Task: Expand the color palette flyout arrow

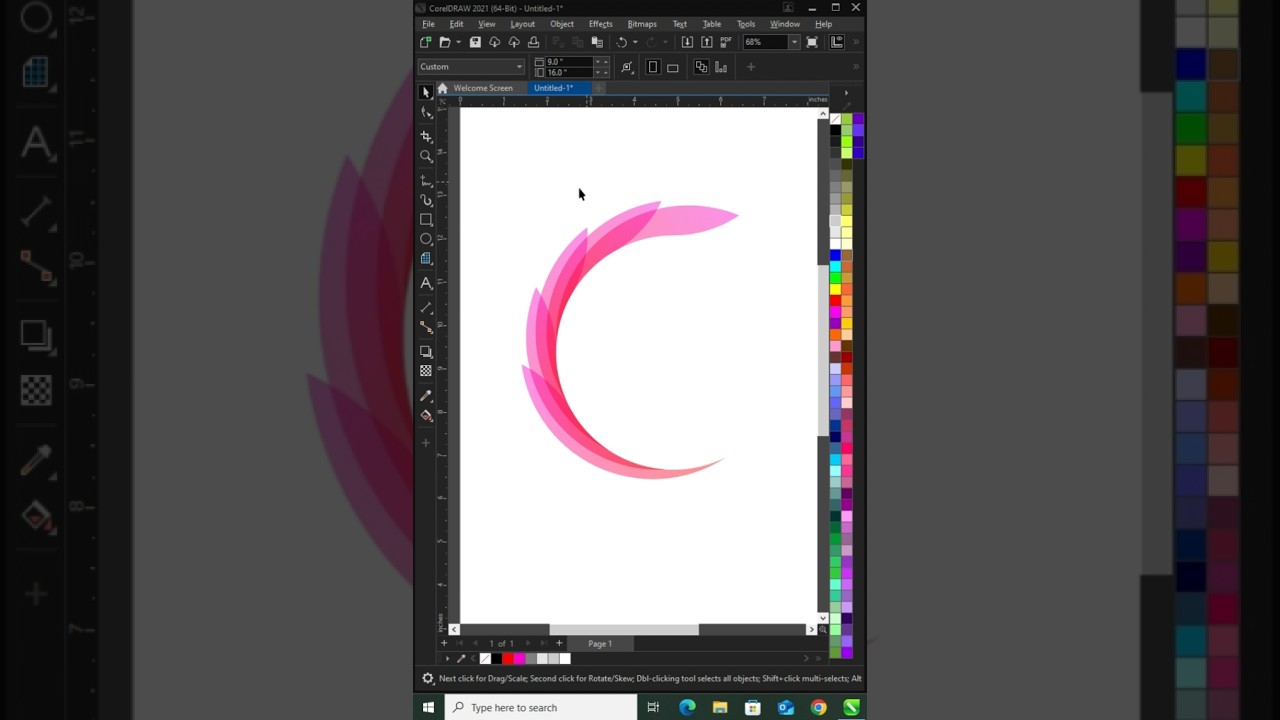Action: click(846, 93)
